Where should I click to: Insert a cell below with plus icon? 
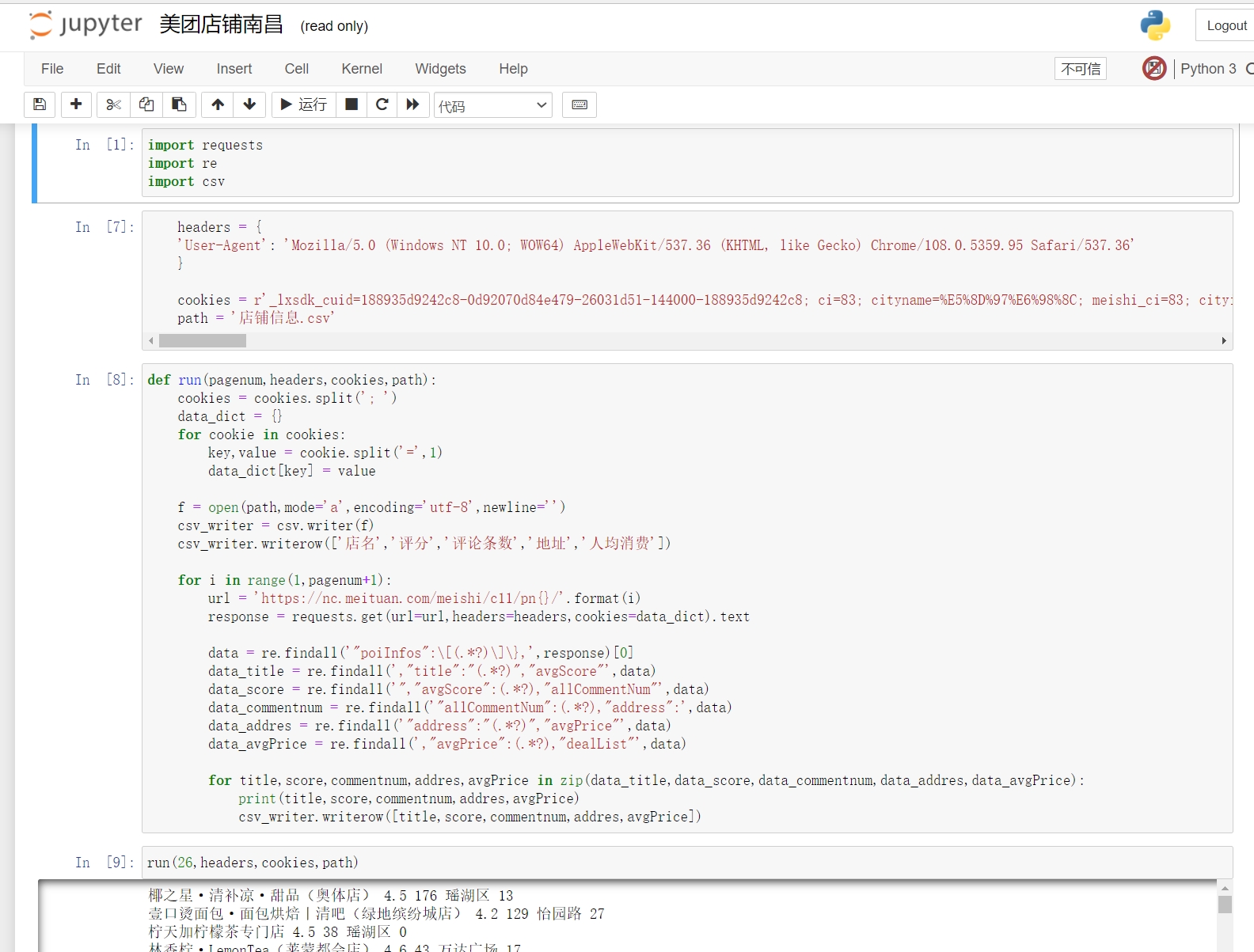click(x=76, y=104)
